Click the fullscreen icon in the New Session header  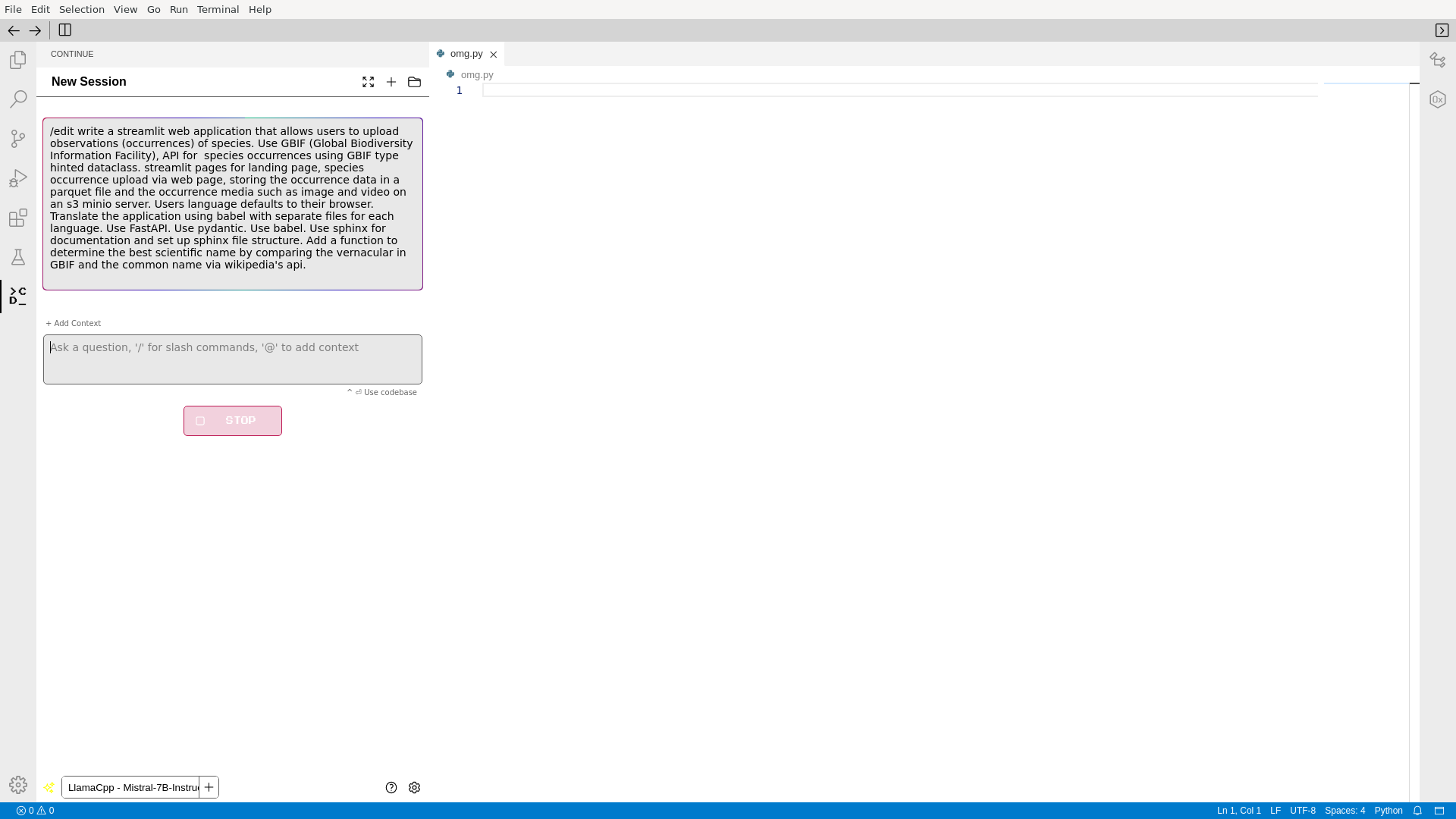coord(369,82)
